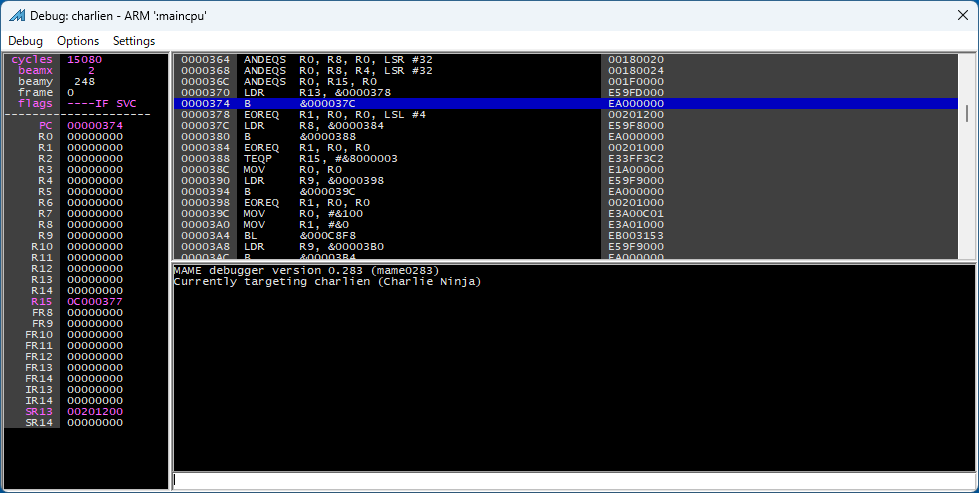The height and width of the screenshot is (493, 979).
Task: Click the PC register value 00000374
Action: tap(95, 125)
